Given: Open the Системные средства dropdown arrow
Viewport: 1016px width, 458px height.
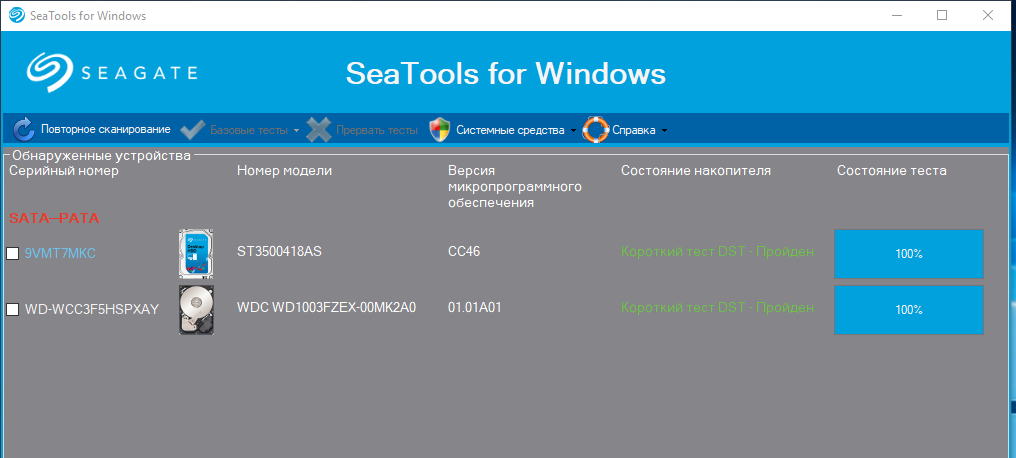Looking at the screenshot, I should pos(574,131).
